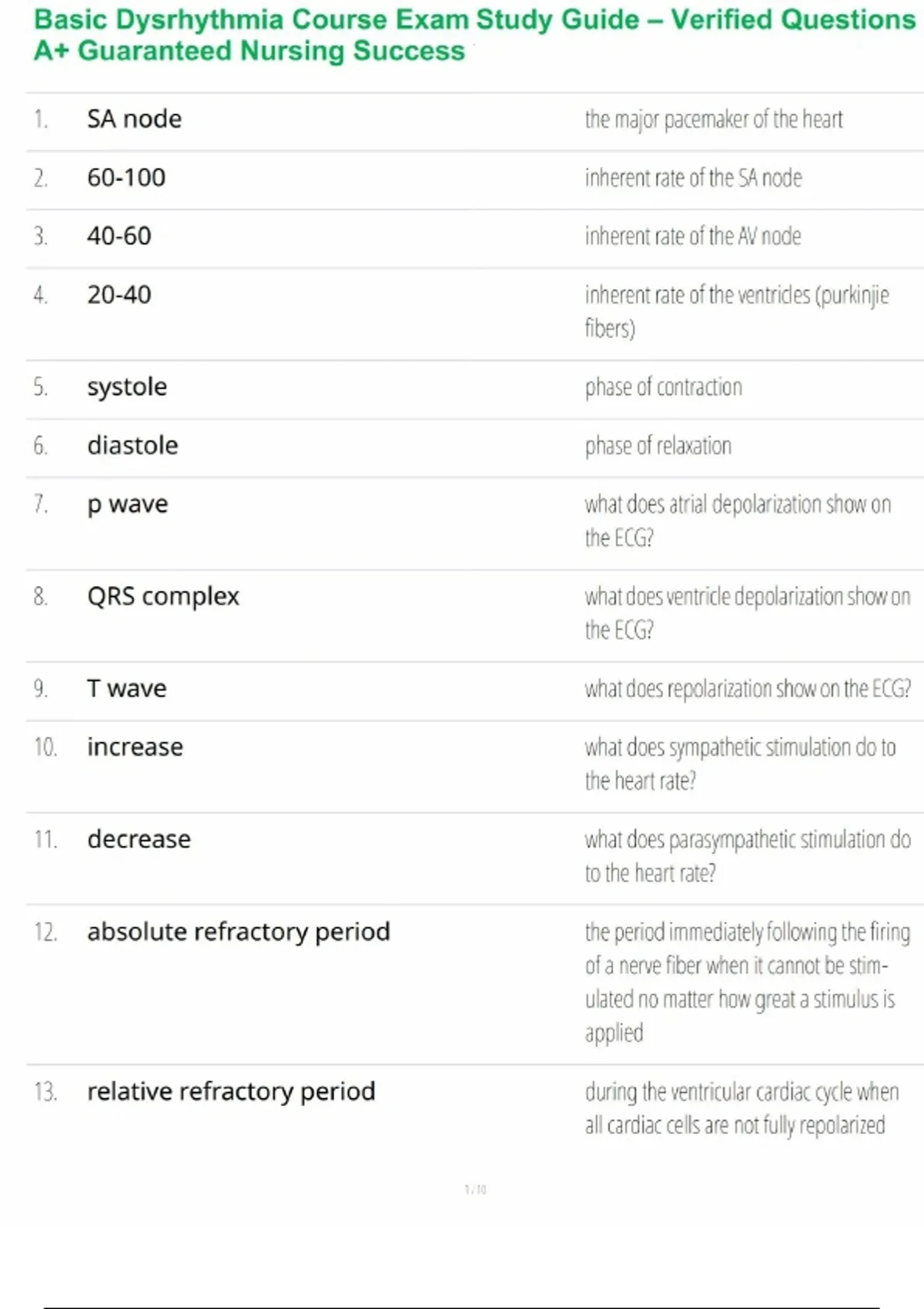Screen dimensions: 924x1309
Task: Click the row number "13."
Action: click(x=45, y=1092)
